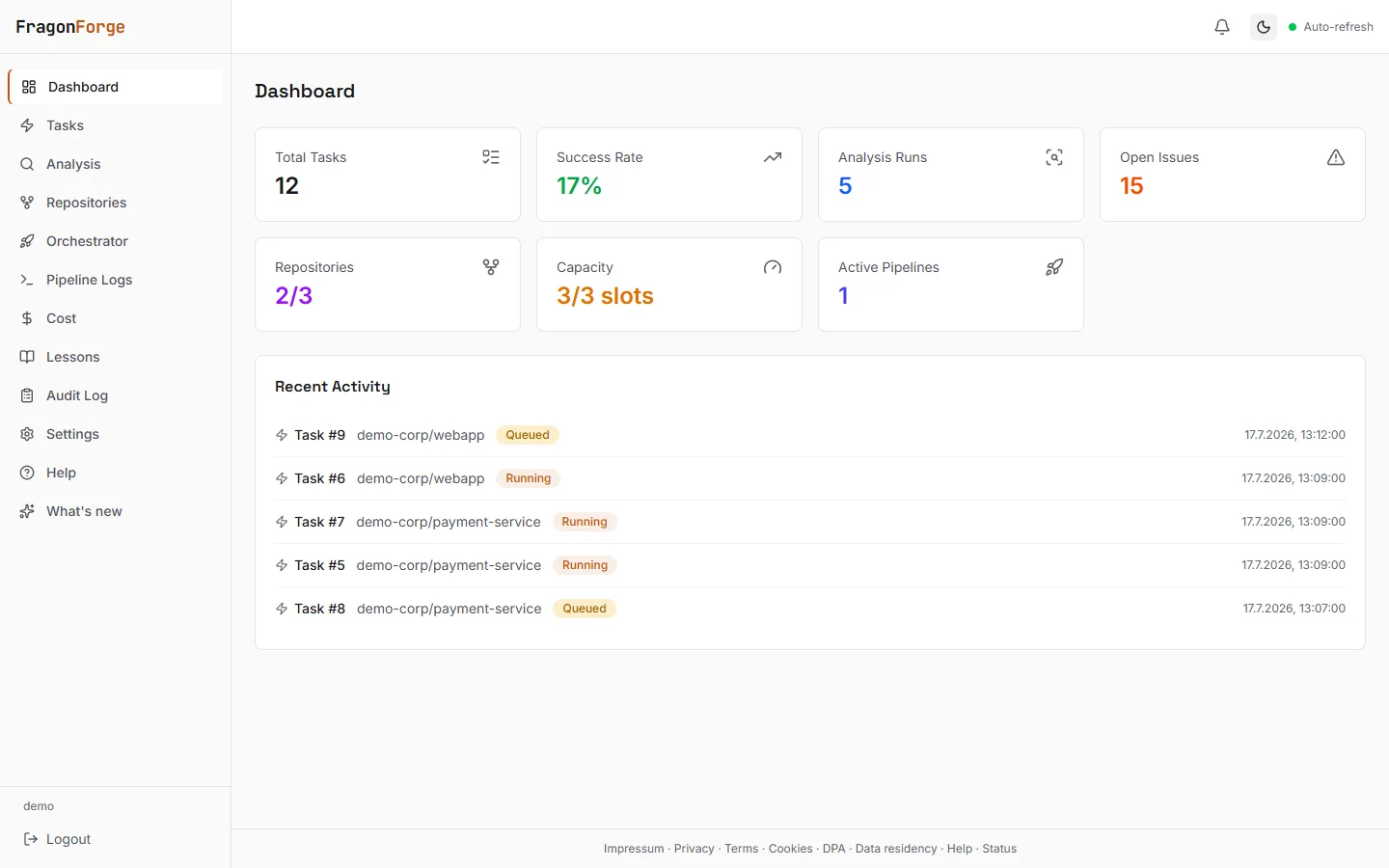Toggle the Auto-refresh indicator
This screenshot has width=1389, height=868.
pos(1331,27)
